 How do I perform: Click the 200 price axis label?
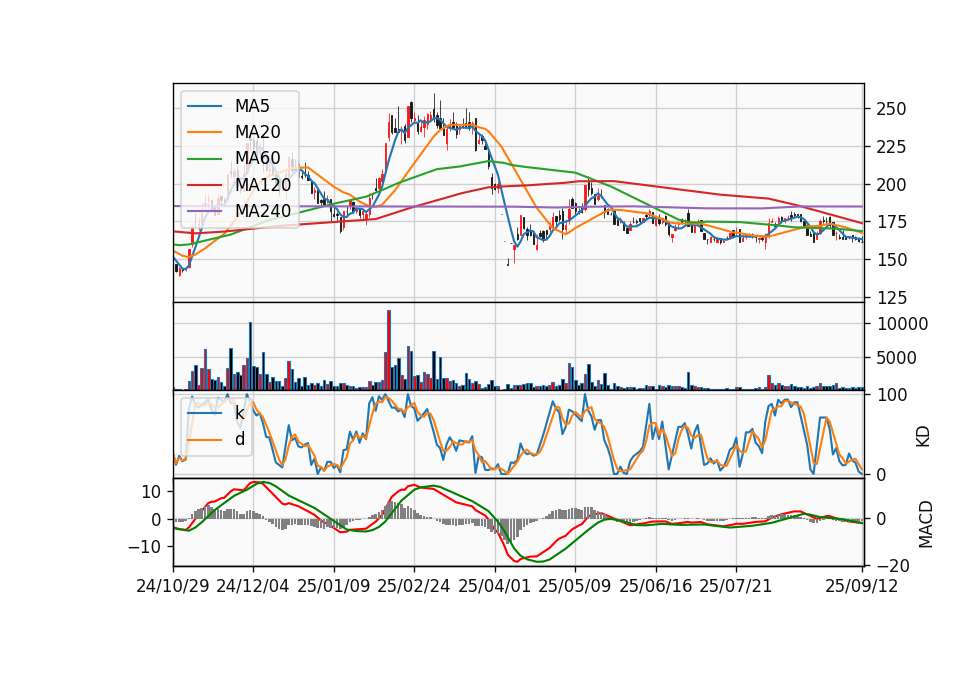pyautogui.click(x=891, y=184)
